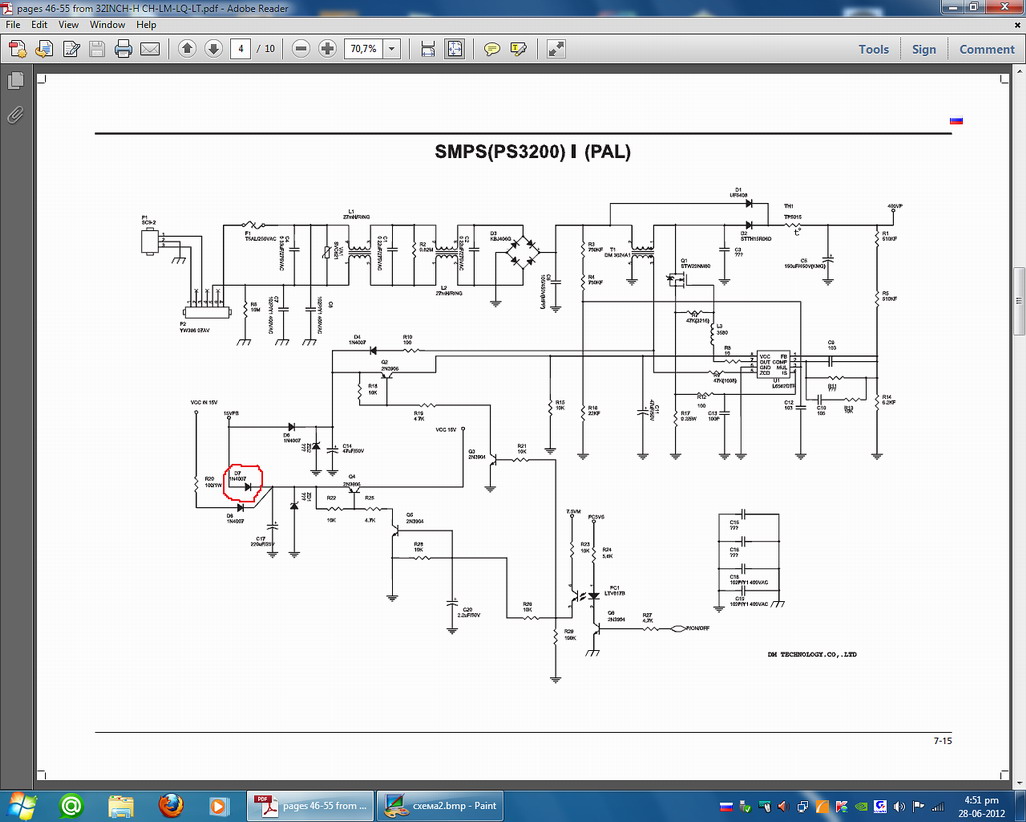Zoom out with the minus button

[x=301, y=49]
